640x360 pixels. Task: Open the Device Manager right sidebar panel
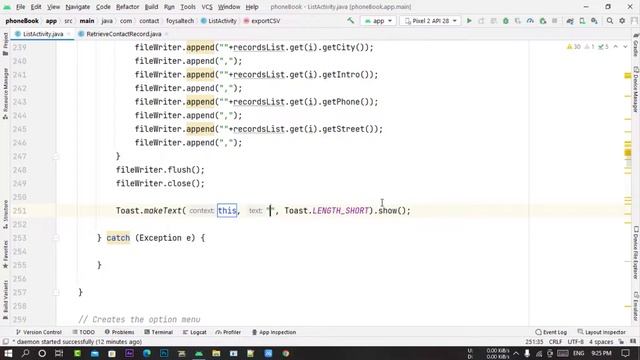pos(636,89)
